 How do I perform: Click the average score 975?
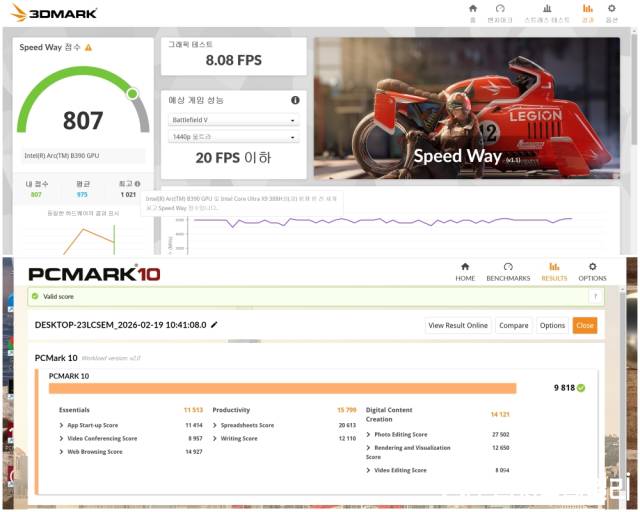pos(82,195)
